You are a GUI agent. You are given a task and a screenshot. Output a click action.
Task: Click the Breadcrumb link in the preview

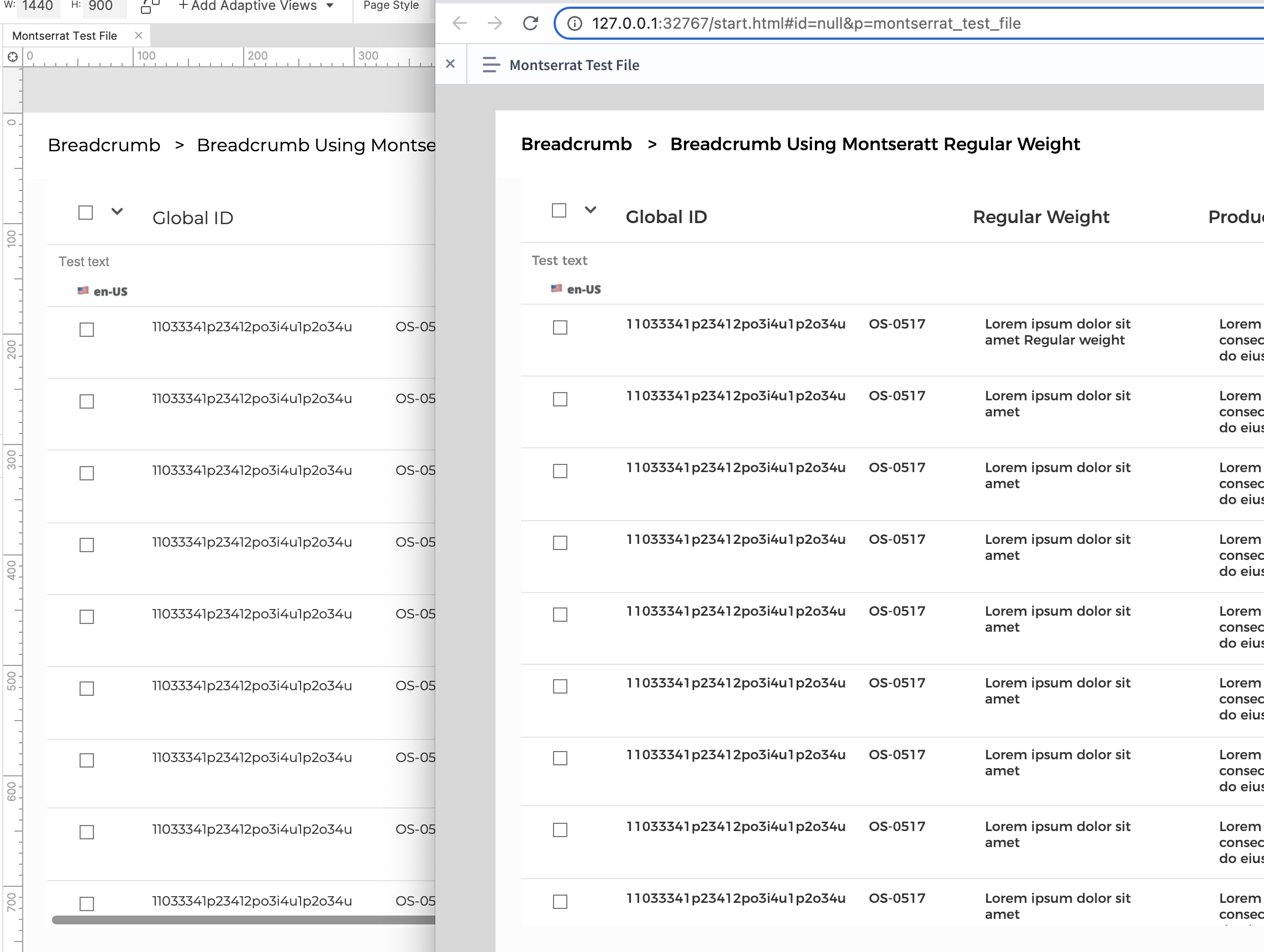coord(577,144)
